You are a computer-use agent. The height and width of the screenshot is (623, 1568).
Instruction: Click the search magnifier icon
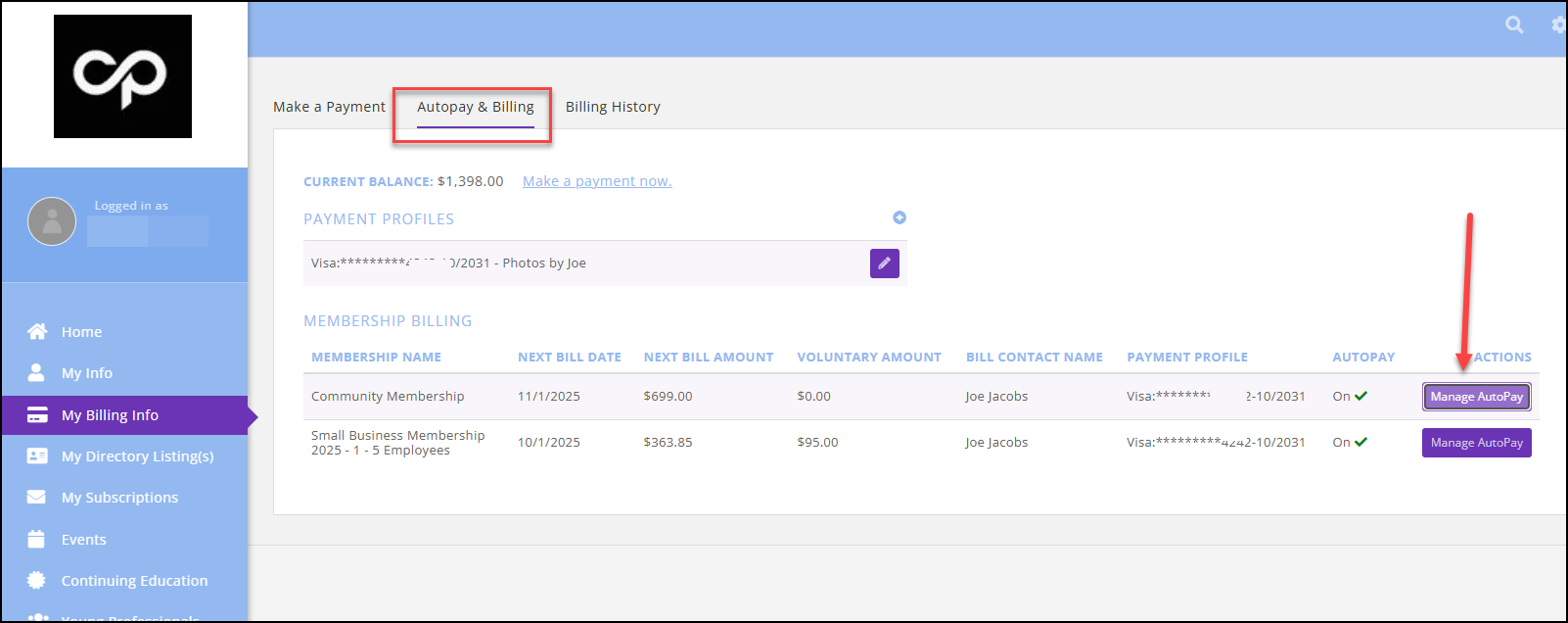coord(1514,25)
